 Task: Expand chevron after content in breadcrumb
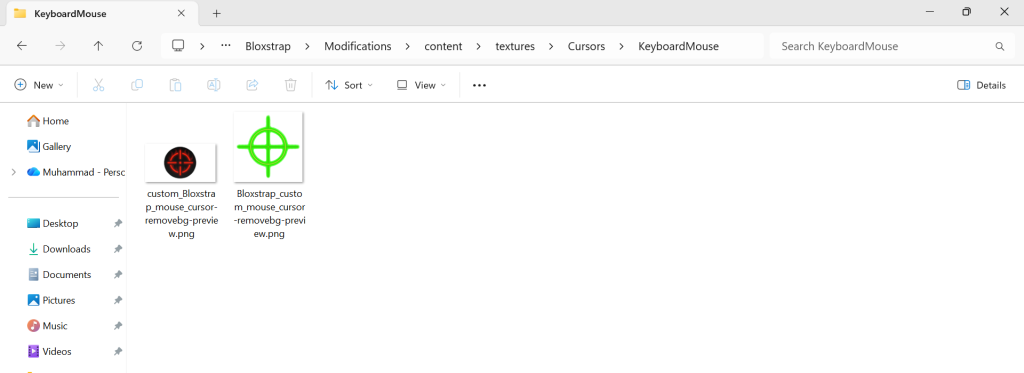479,46
